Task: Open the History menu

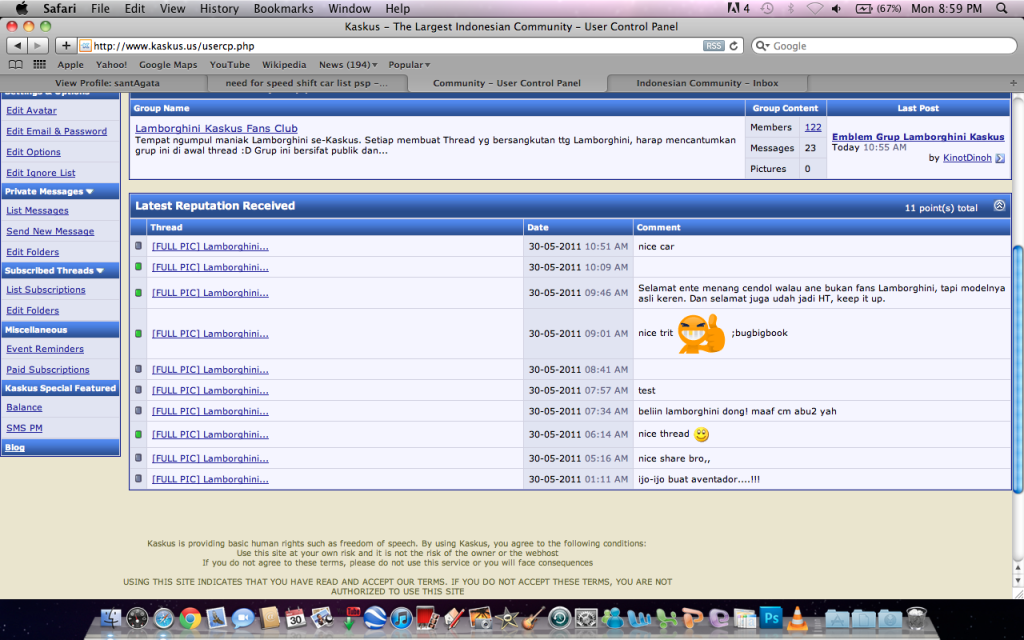Action: point(219,8)
